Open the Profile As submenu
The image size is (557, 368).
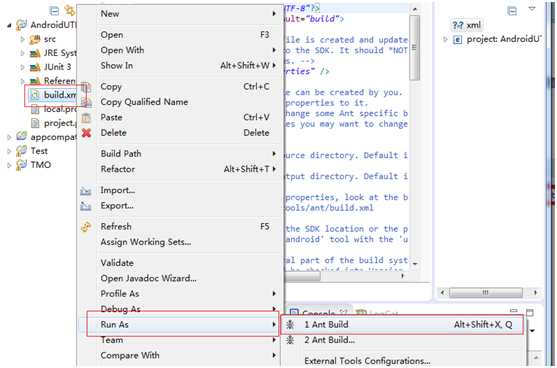click(181, 294)
